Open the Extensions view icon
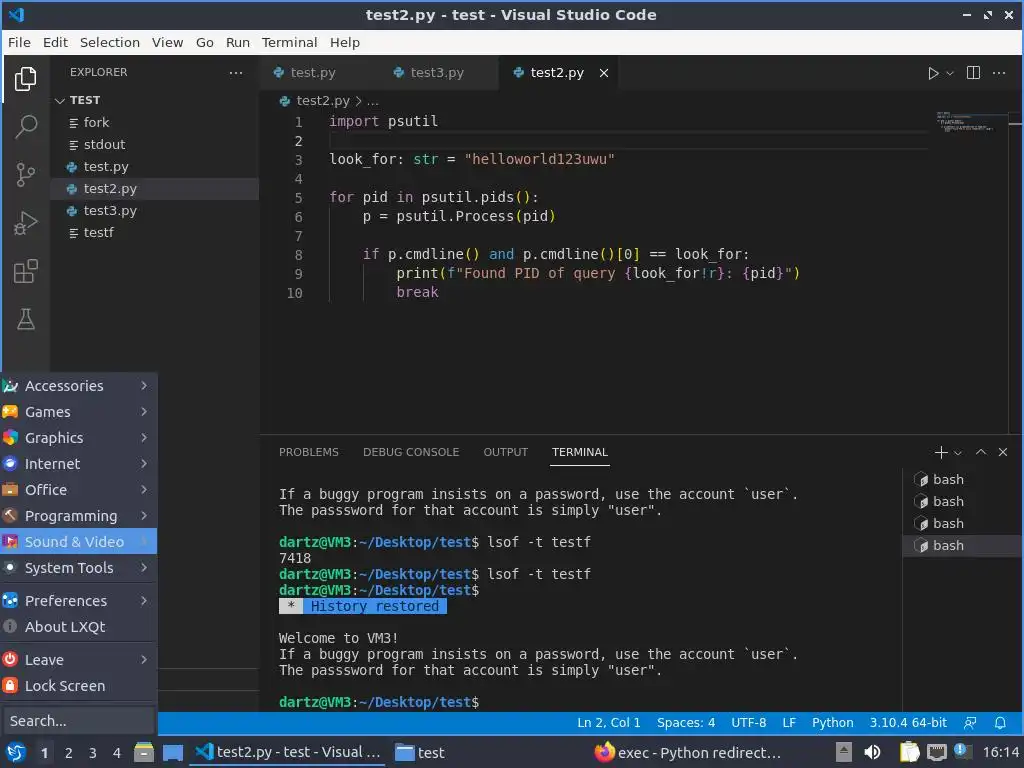Viewport: 1024px width, 768px height. pyautogui.click(x=25, y=271)
